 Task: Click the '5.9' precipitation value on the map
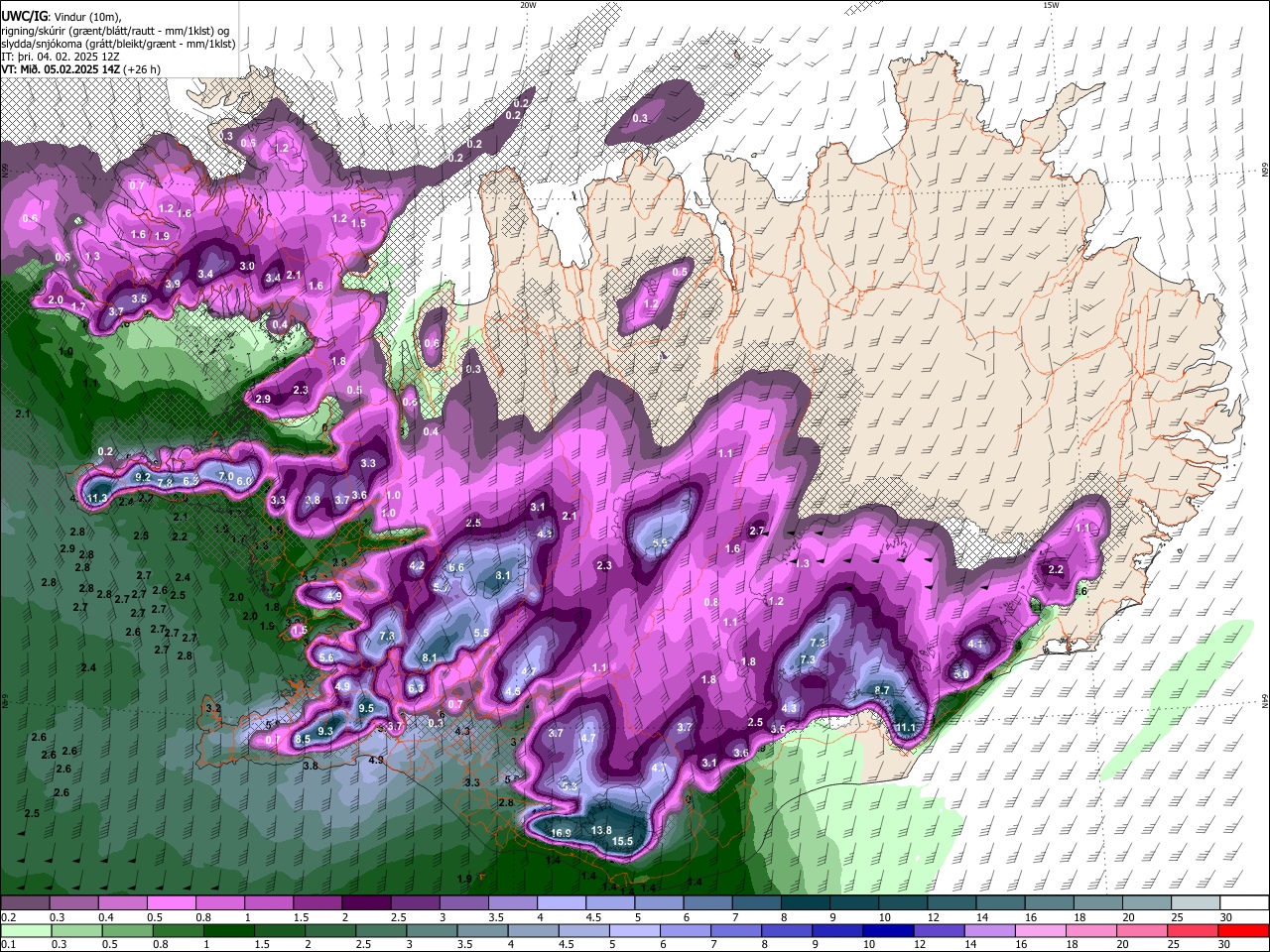pos(661,542)
